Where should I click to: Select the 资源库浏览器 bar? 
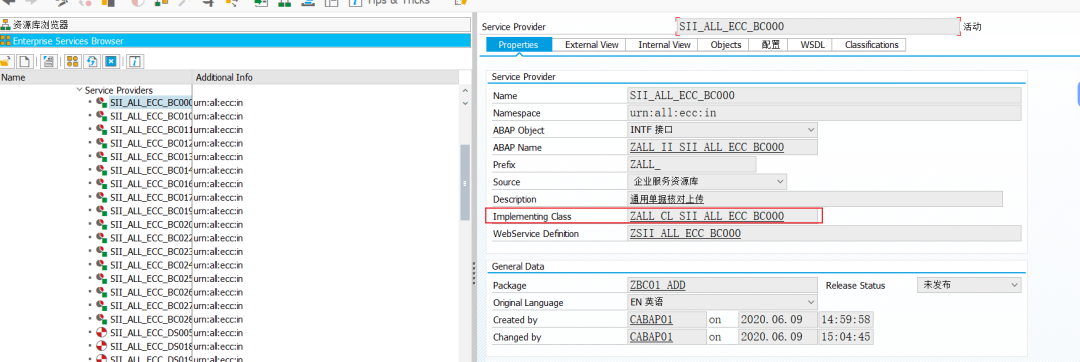[235, 25]
